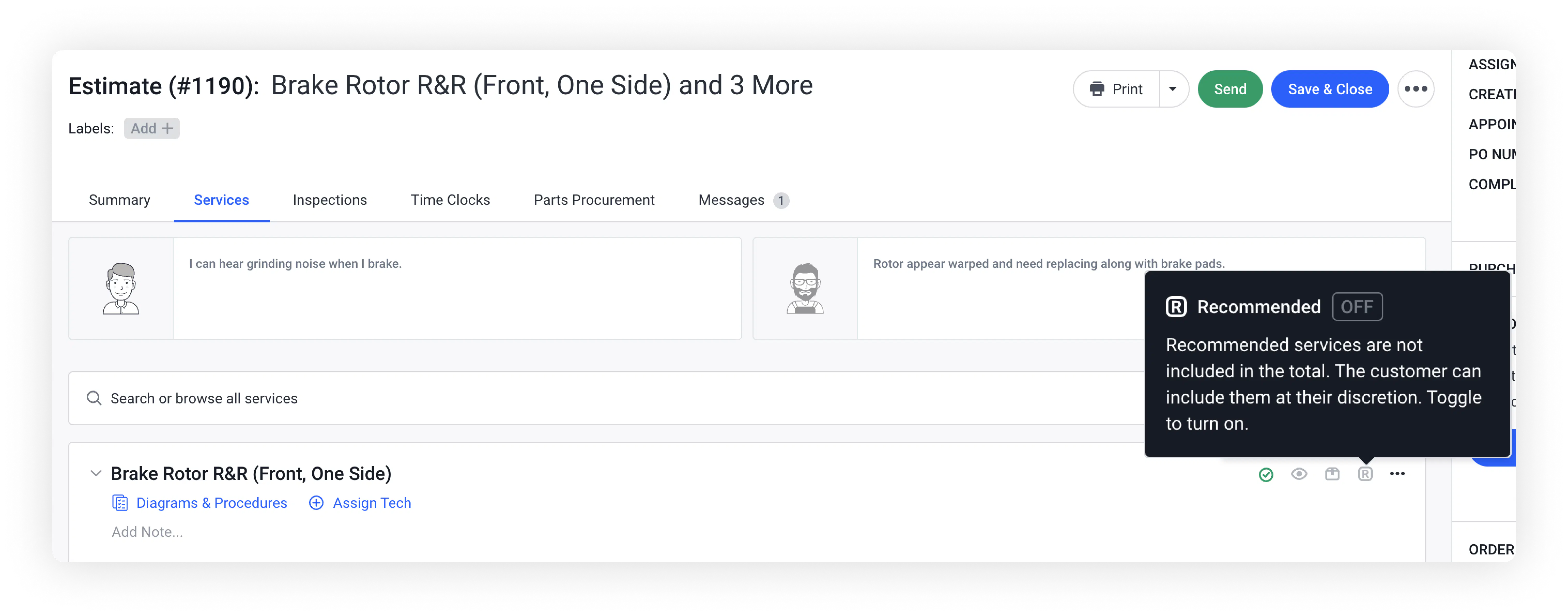Open the Print dropdown arrow
This screenshot has height=616, width=1568.
1172,89
